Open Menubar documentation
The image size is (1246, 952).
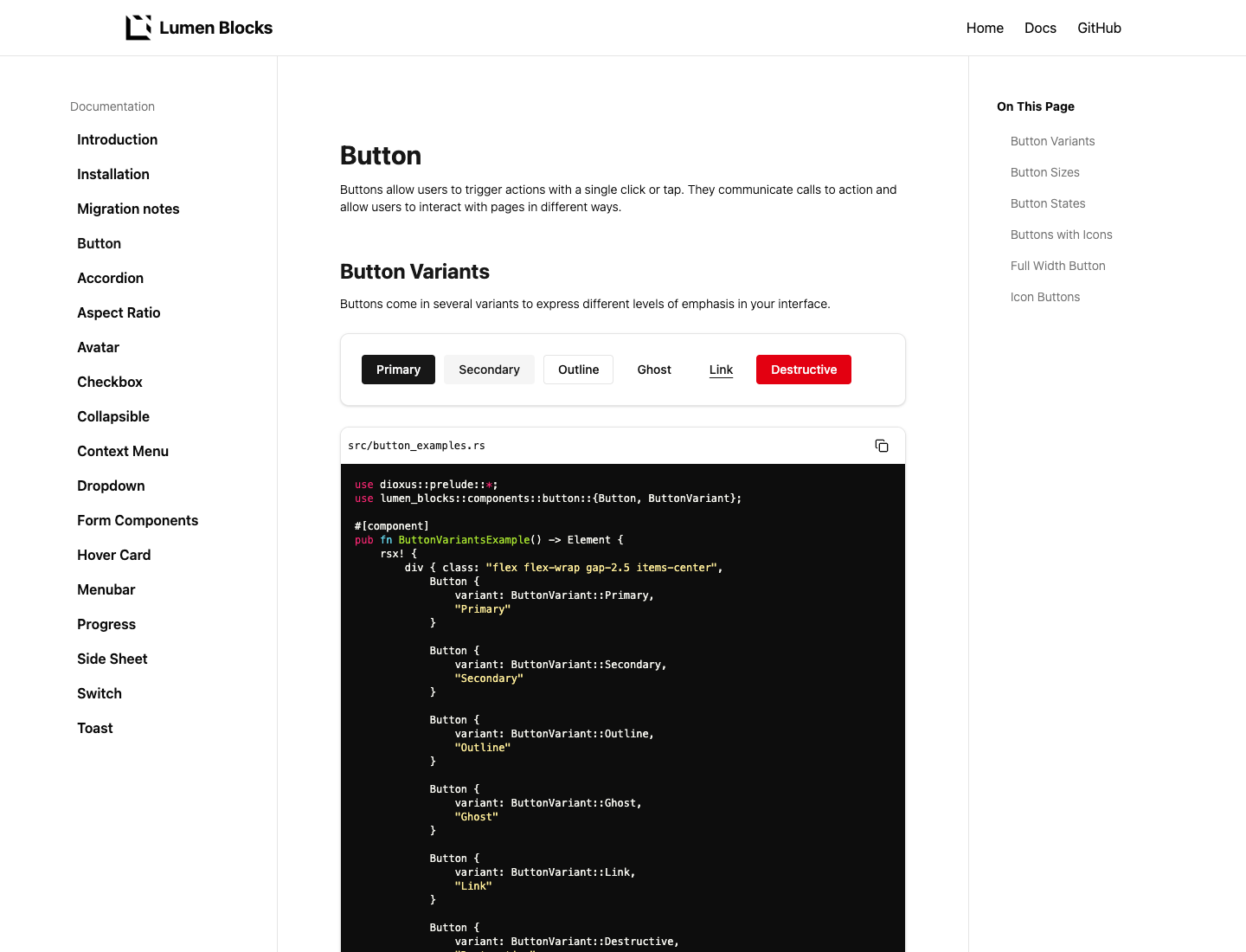[106, 589]
